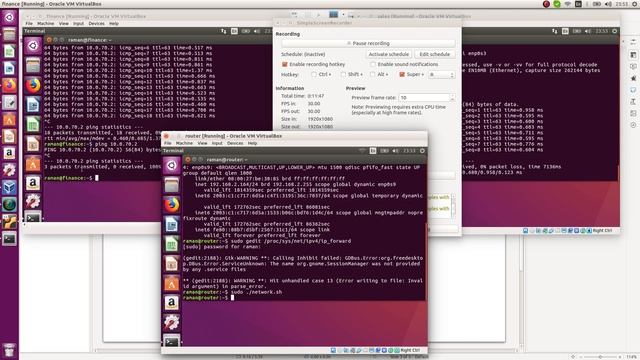Open Terminal icon in the finance VM launcher

point(33,218)
